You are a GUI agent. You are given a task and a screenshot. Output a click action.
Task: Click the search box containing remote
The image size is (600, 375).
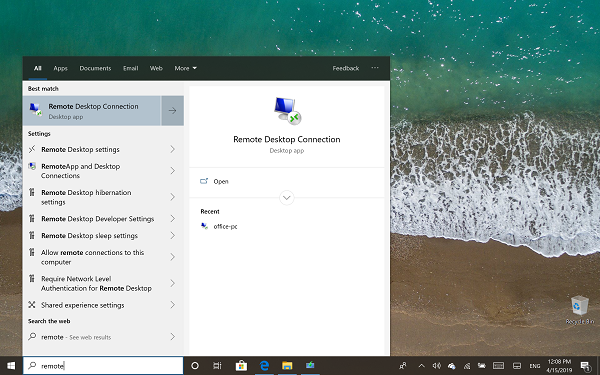(x=103, y=366)
